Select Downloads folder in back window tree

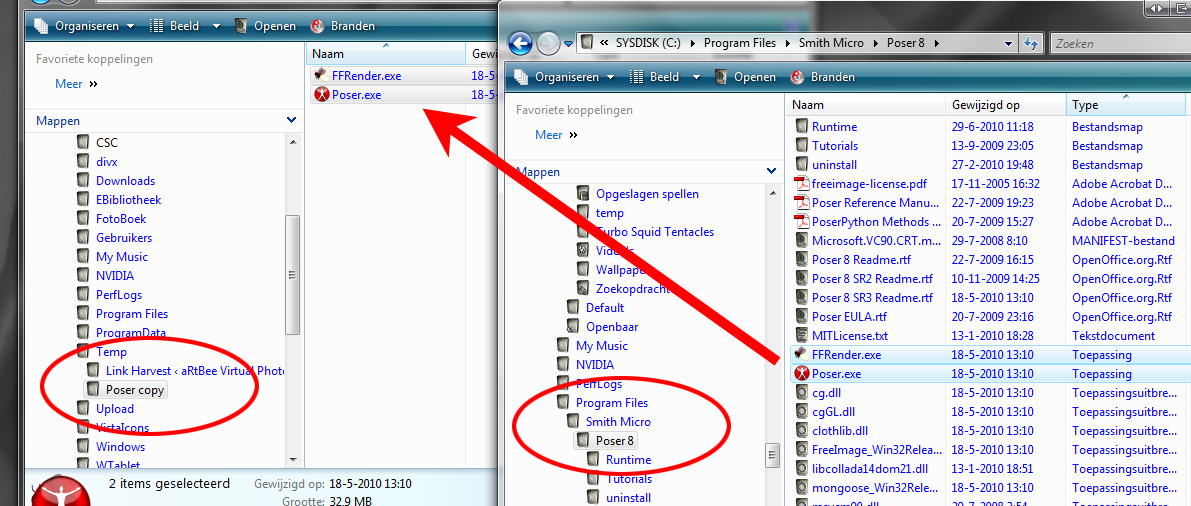pyautogui.click(x=125, y=181)
